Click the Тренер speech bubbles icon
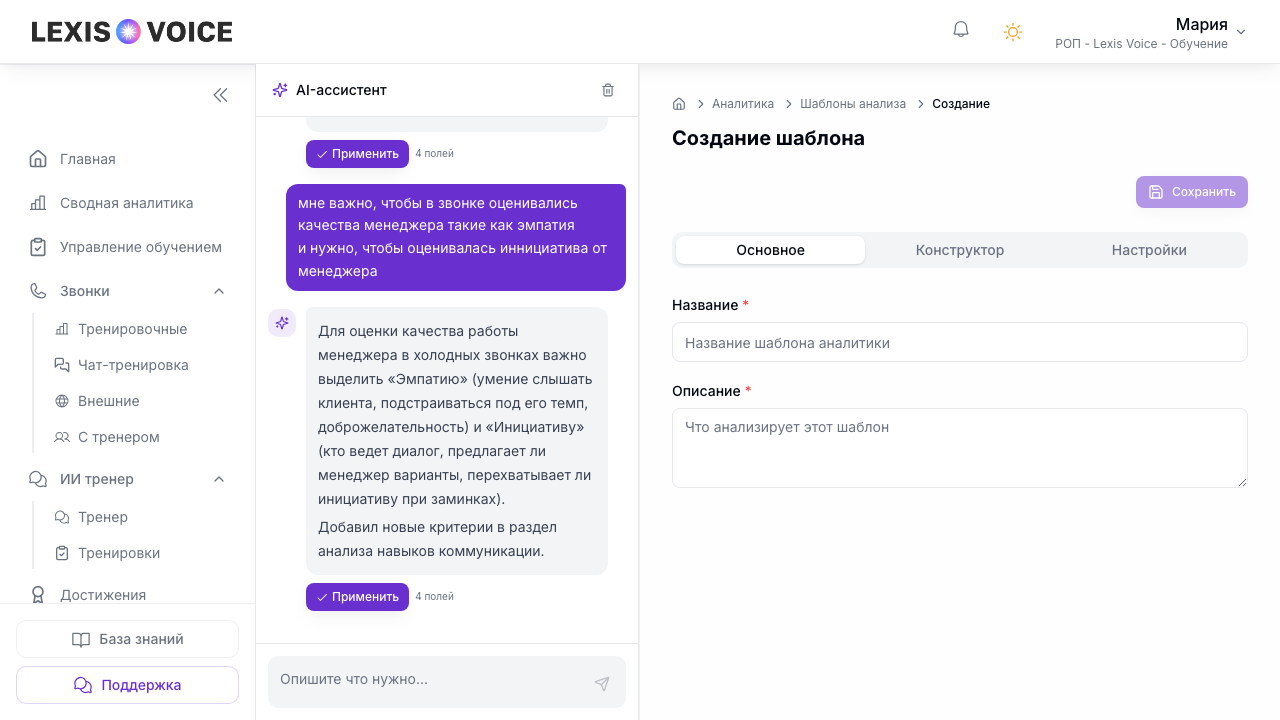Viewport: 1280px width, 720px height. (62, 517)
